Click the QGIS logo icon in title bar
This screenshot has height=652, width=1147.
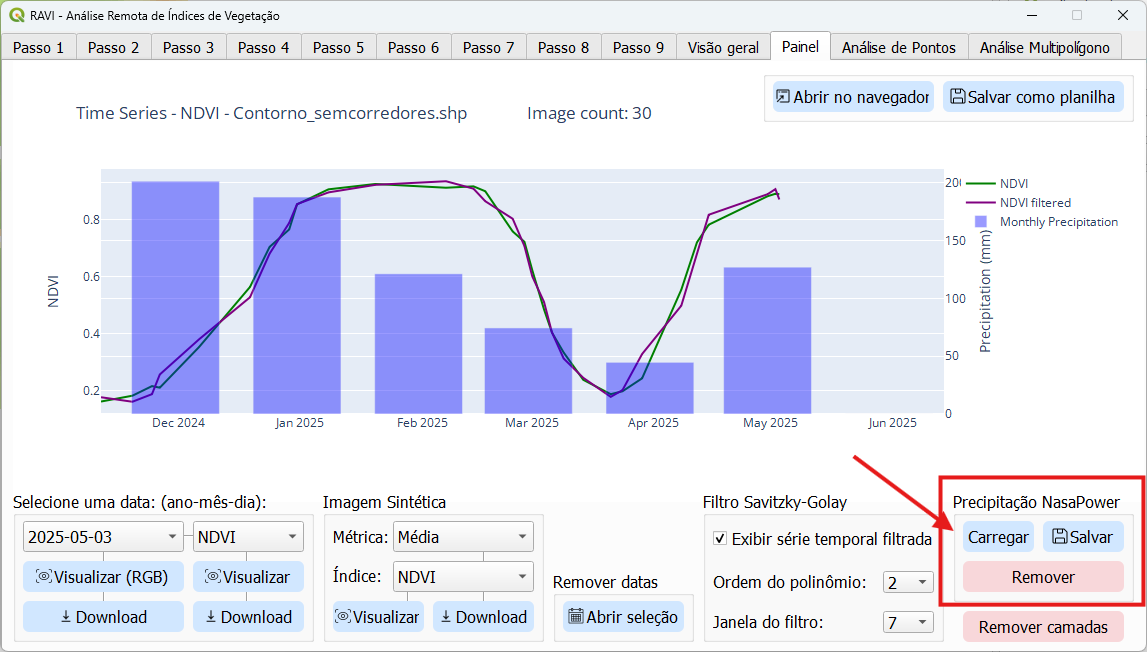coord(16,15)
